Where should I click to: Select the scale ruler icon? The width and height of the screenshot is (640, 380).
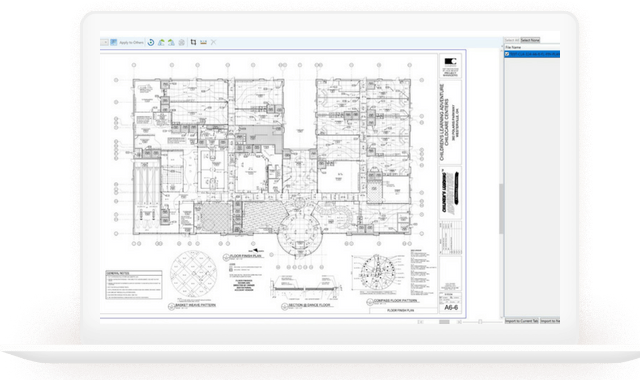click(x=203, y=42)
